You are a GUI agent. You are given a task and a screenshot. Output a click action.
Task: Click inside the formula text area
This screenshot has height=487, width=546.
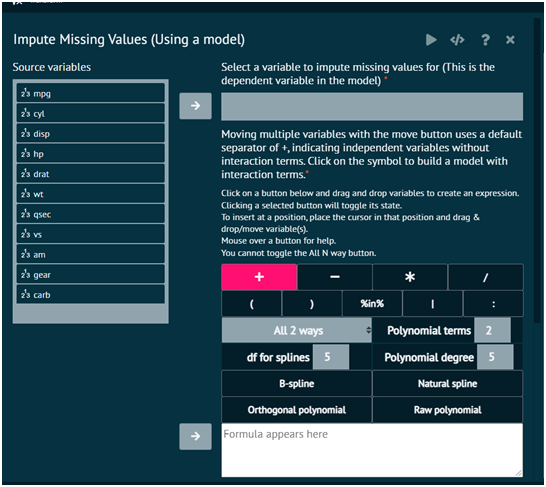(372, 450)
